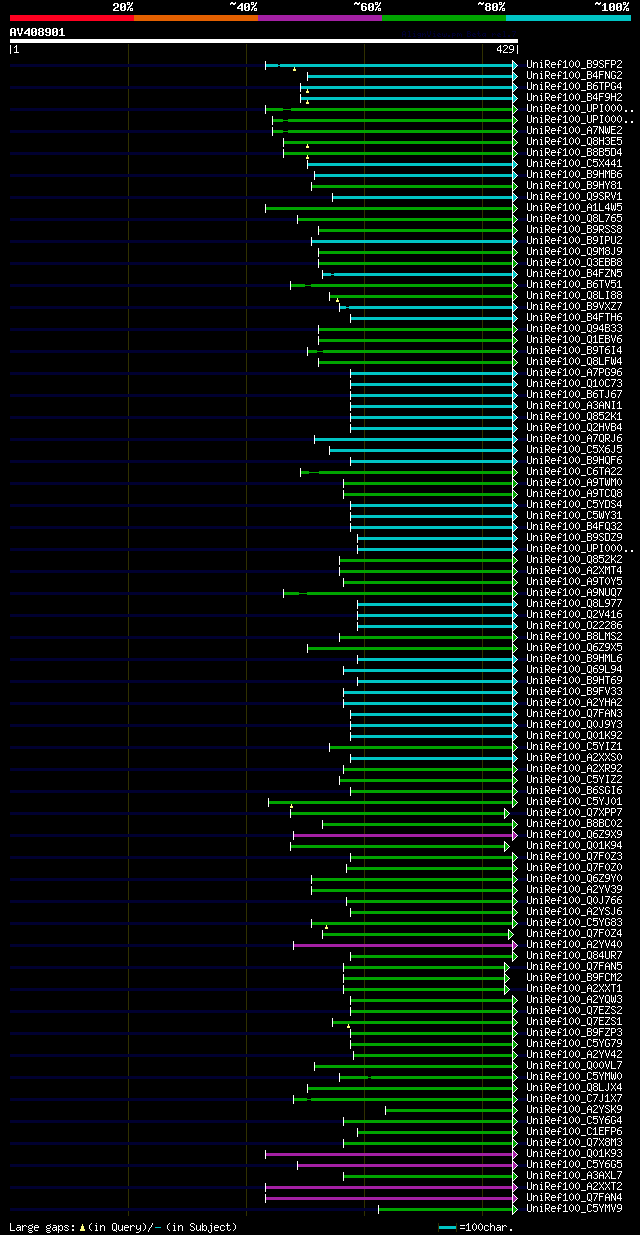Viewport: 640px width, 1235px height.
Task: Select the UniRef100_A7QRJ6 label
Action: pyautogui.click(x=574, y=438)
